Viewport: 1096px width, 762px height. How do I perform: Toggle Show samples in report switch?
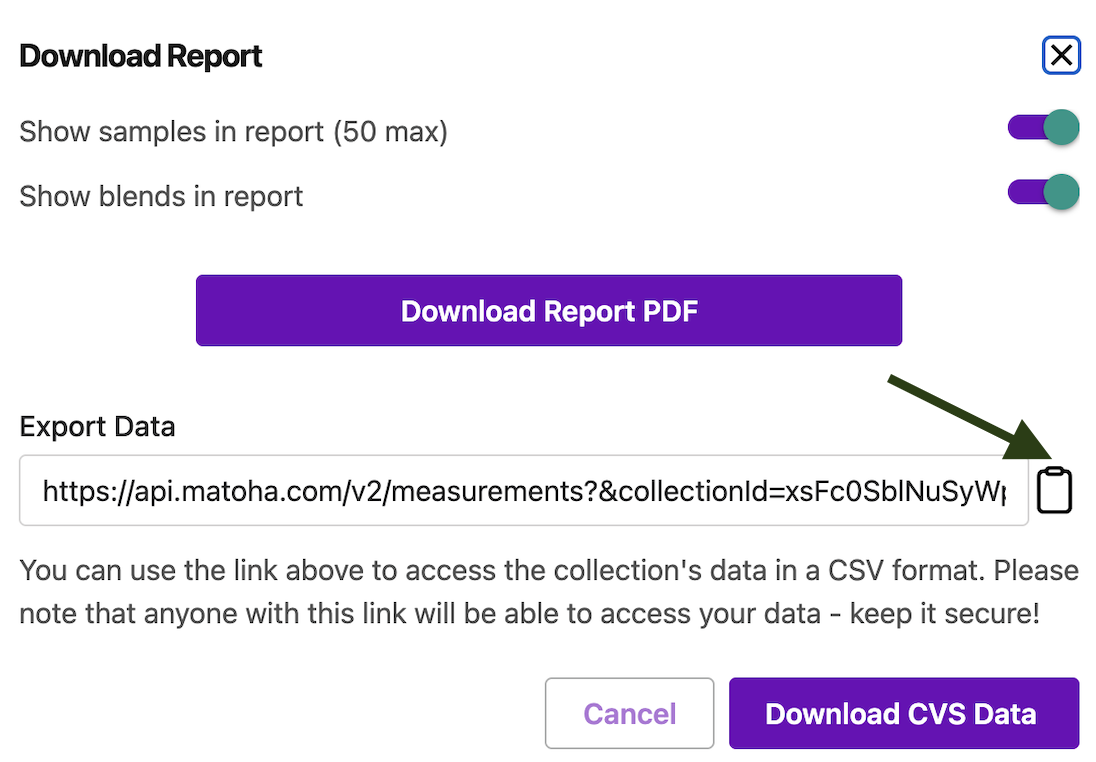(x=1043, y=129)
